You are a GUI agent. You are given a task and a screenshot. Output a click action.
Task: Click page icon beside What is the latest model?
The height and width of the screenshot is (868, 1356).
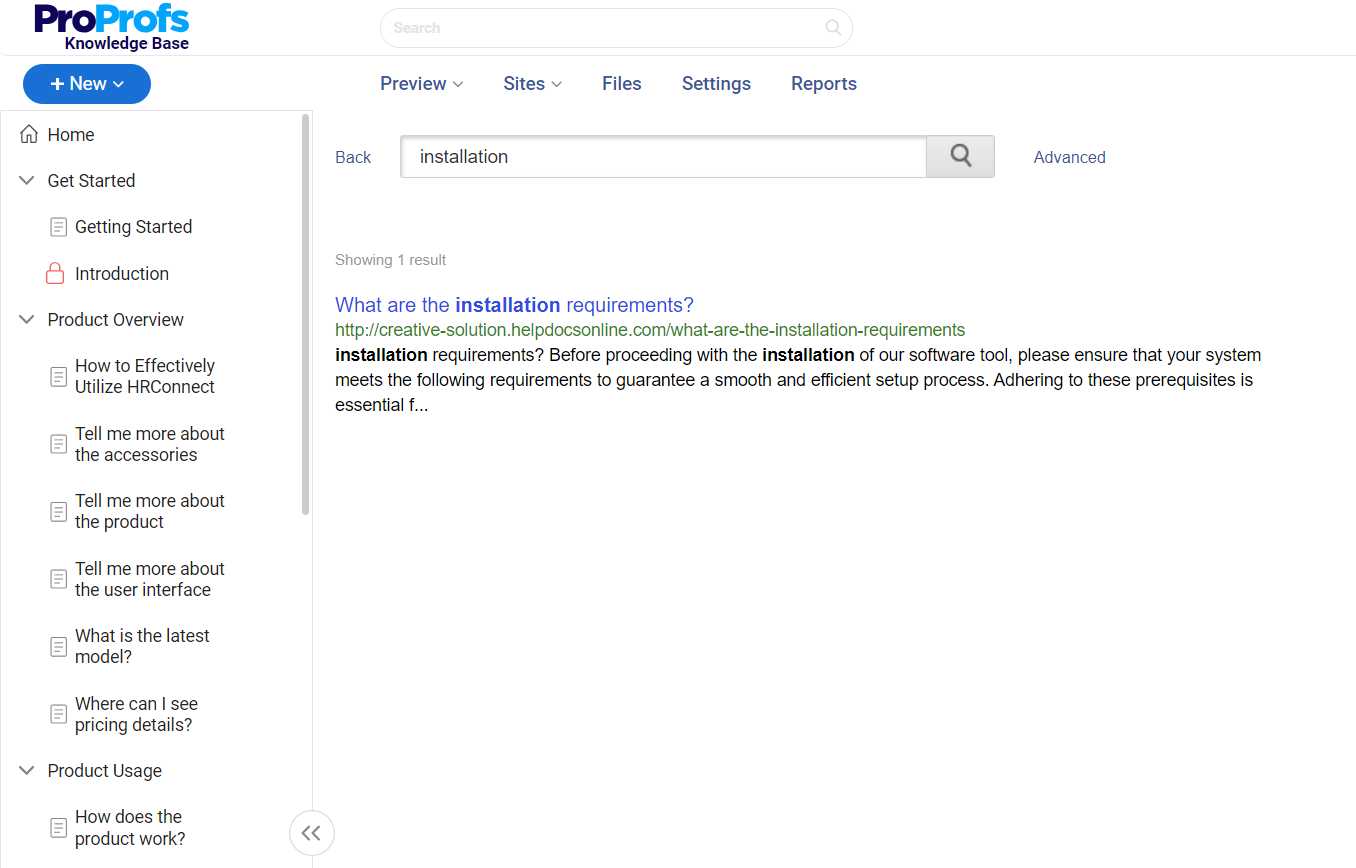(59, 646)
